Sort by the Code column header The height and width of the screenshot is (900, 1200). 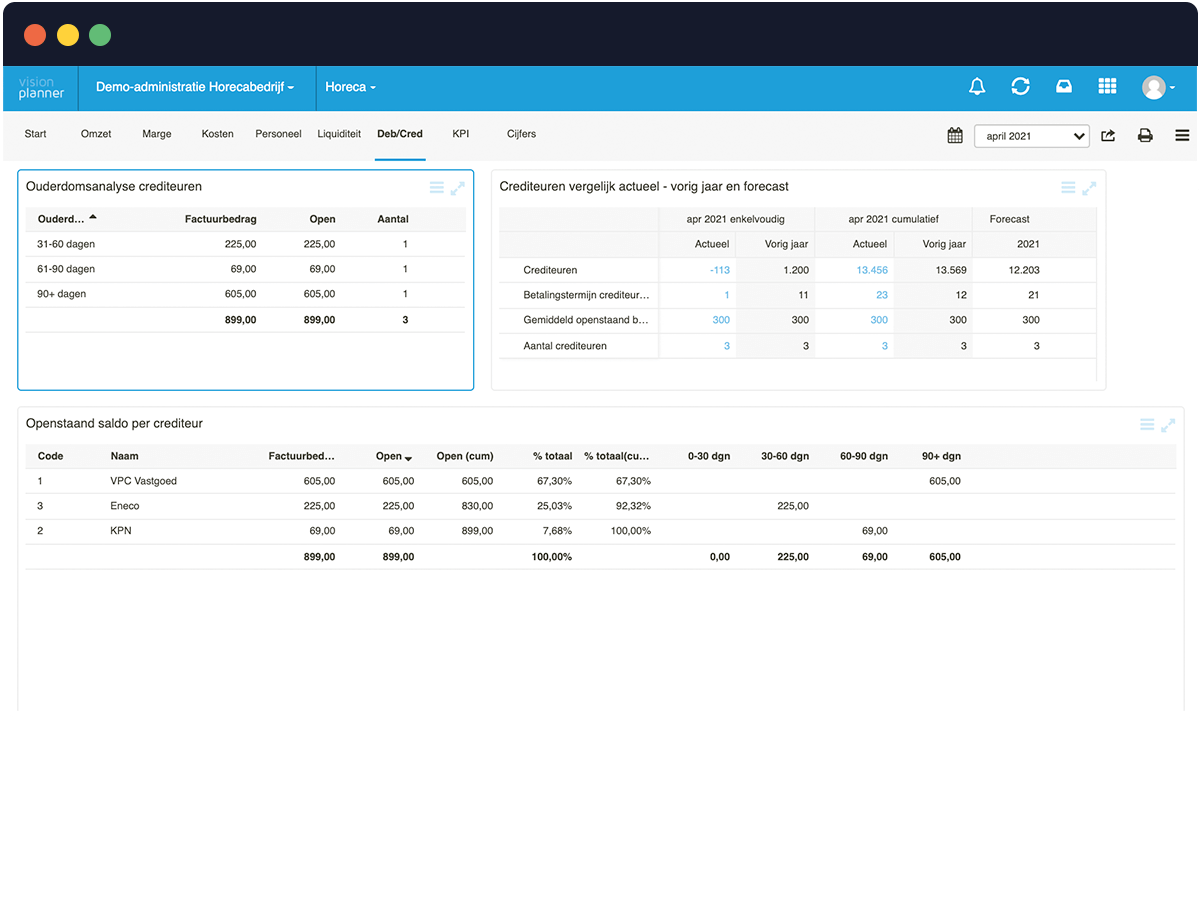click(x=50, y=456)
